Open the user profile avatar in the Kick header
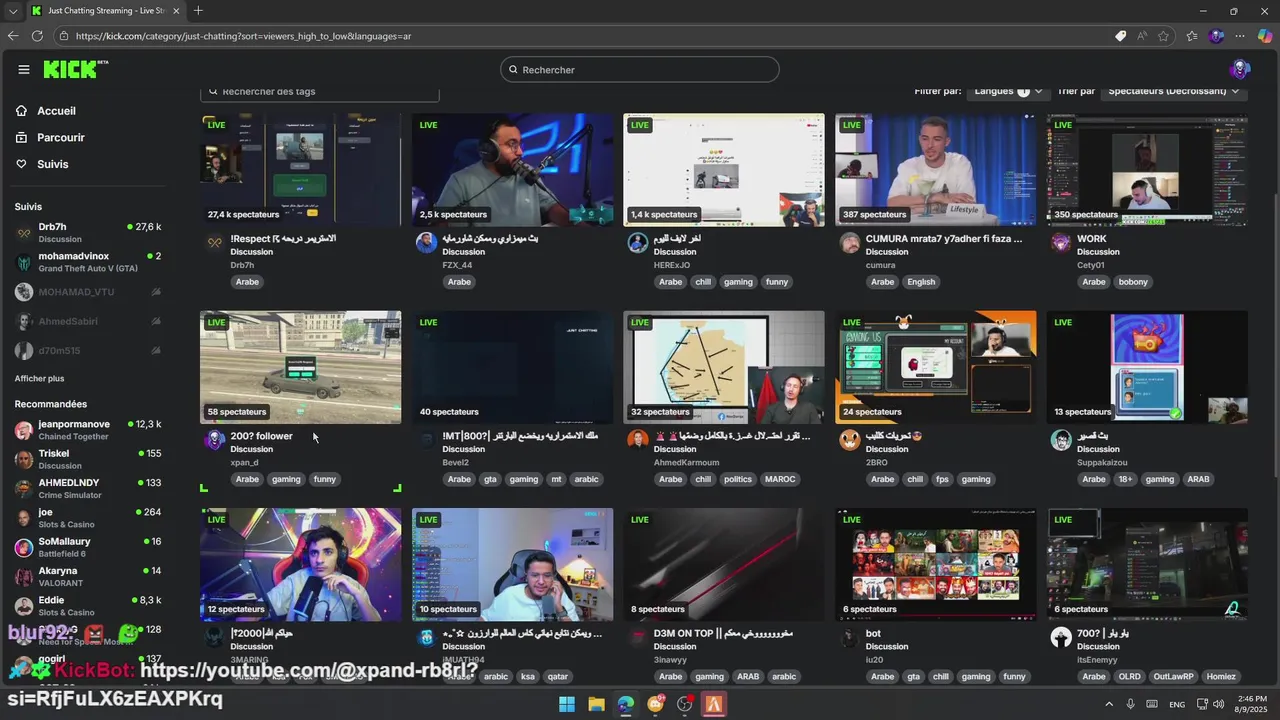1280x720 pixels. (1240, 69)
